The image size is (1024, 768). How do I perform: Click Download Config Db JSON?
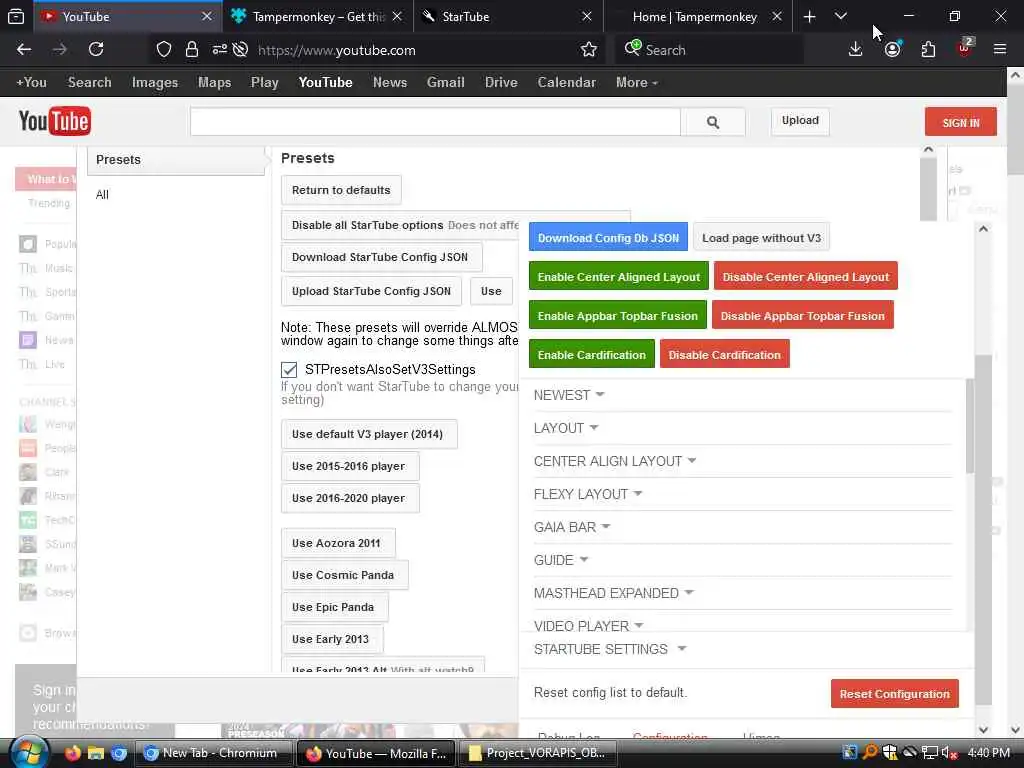point(608,238)
